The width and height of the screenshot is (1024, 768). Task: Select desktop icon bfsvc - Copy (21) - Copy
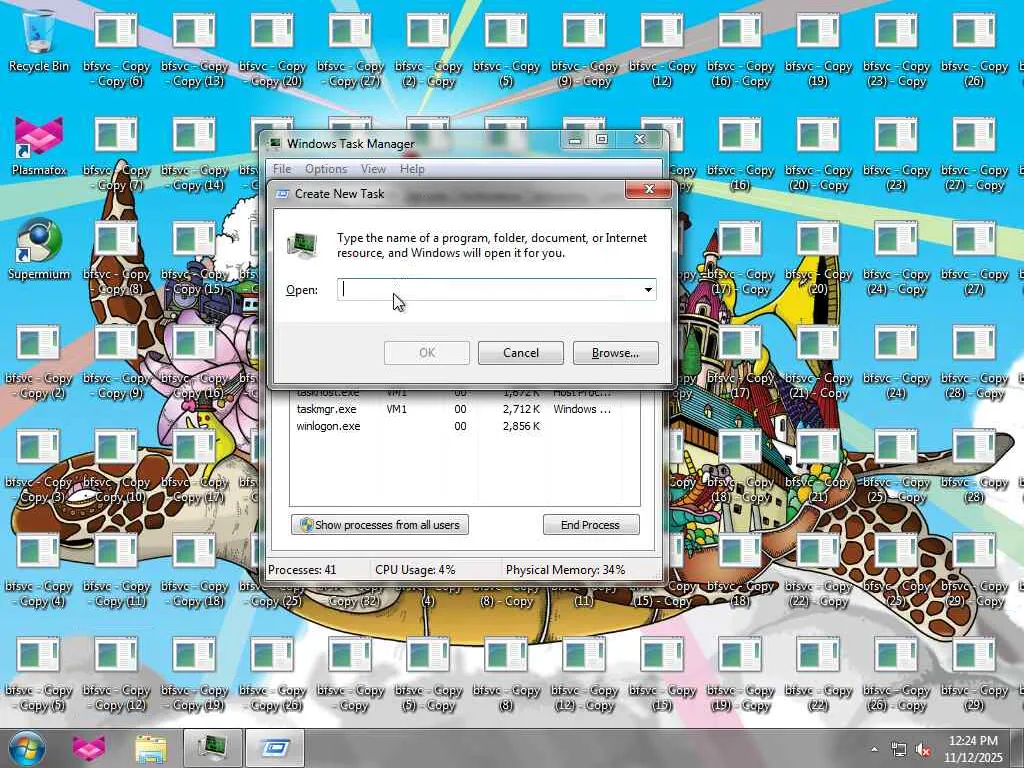(818, 362)
